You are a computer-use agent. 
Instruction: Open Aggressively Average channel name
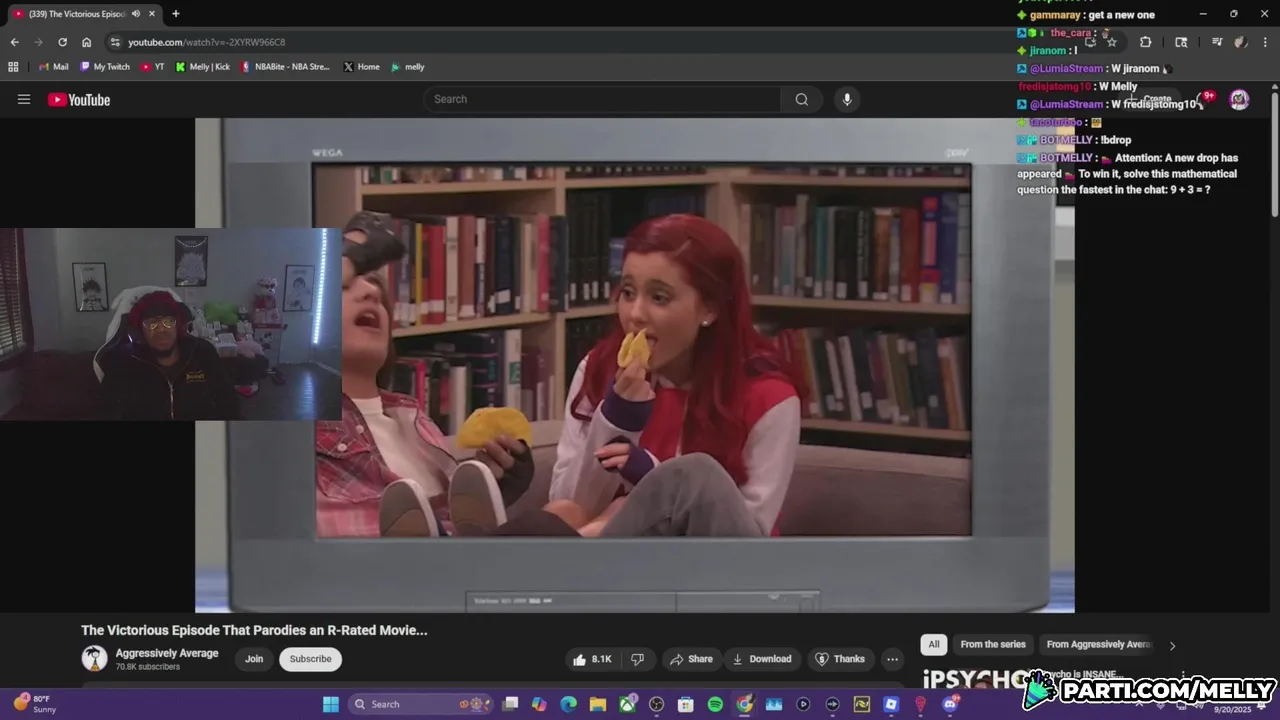click(167, 653)
